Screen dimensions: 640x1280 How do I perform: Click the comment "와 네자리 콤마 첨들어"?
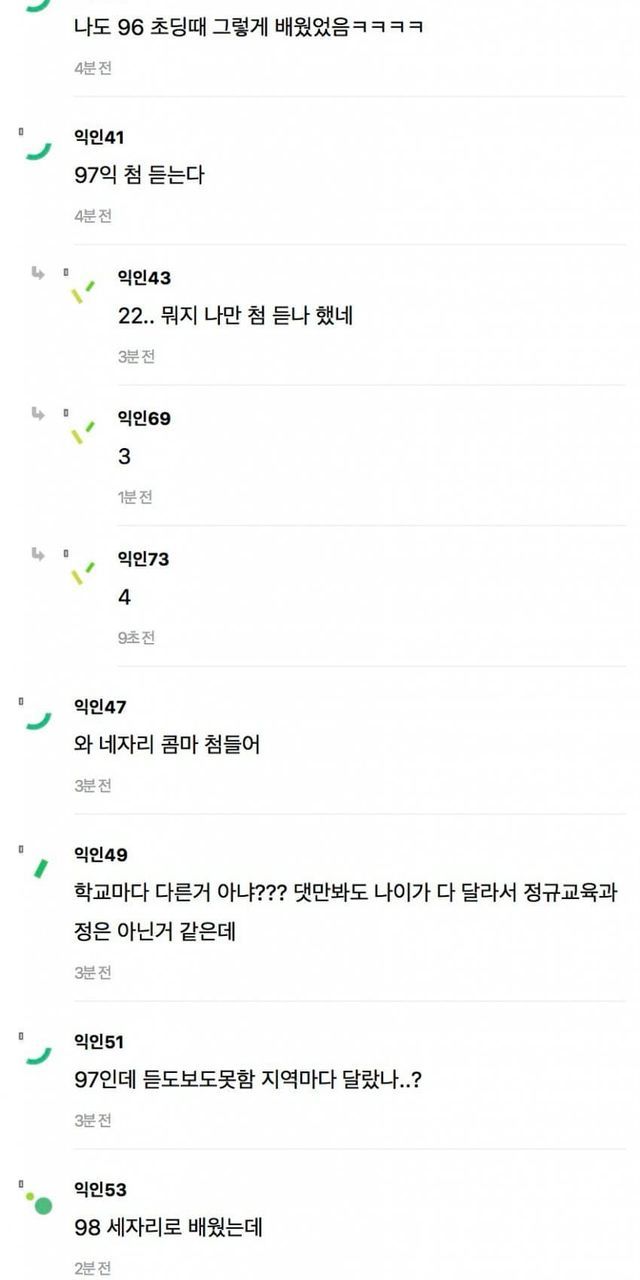coord(167,745)
